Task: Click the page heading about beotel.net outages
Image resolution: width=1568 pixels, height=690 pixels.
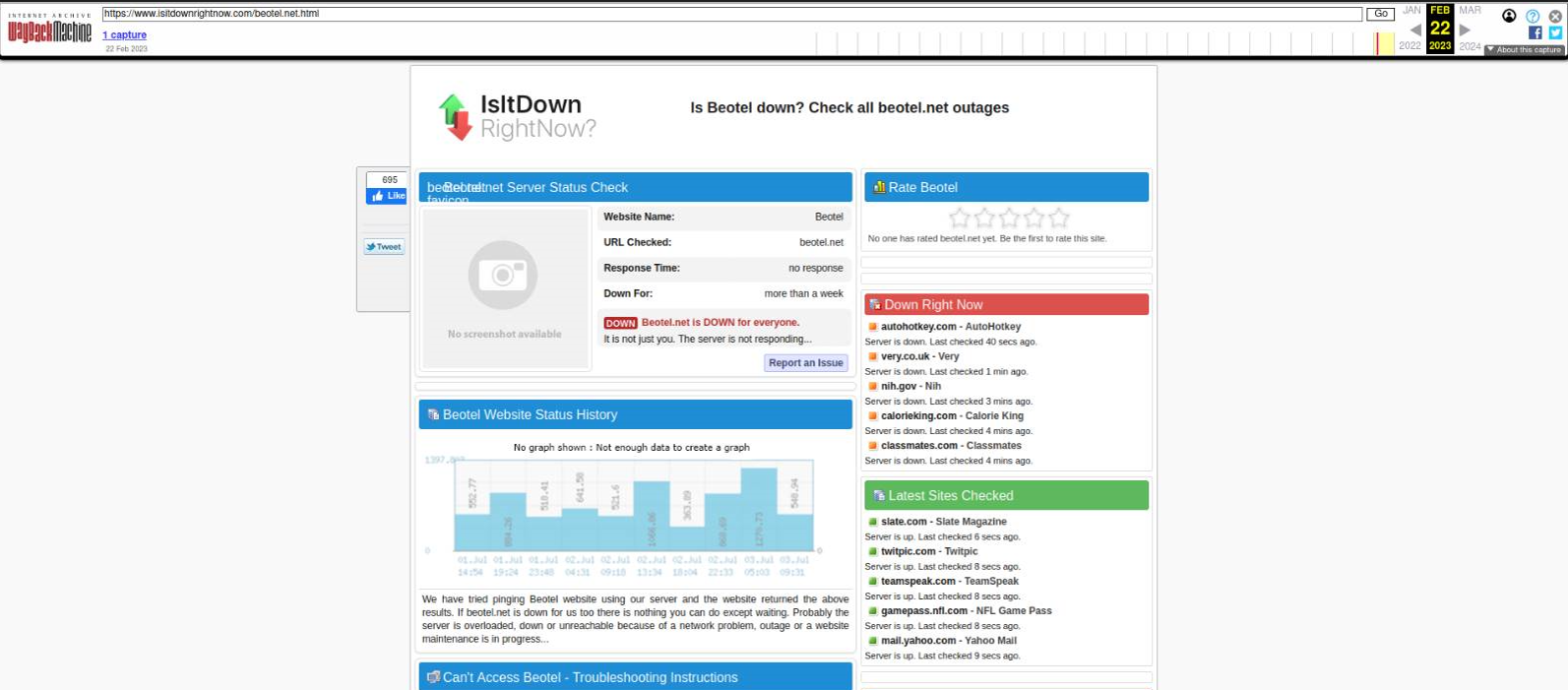Action: coord(849,108)
